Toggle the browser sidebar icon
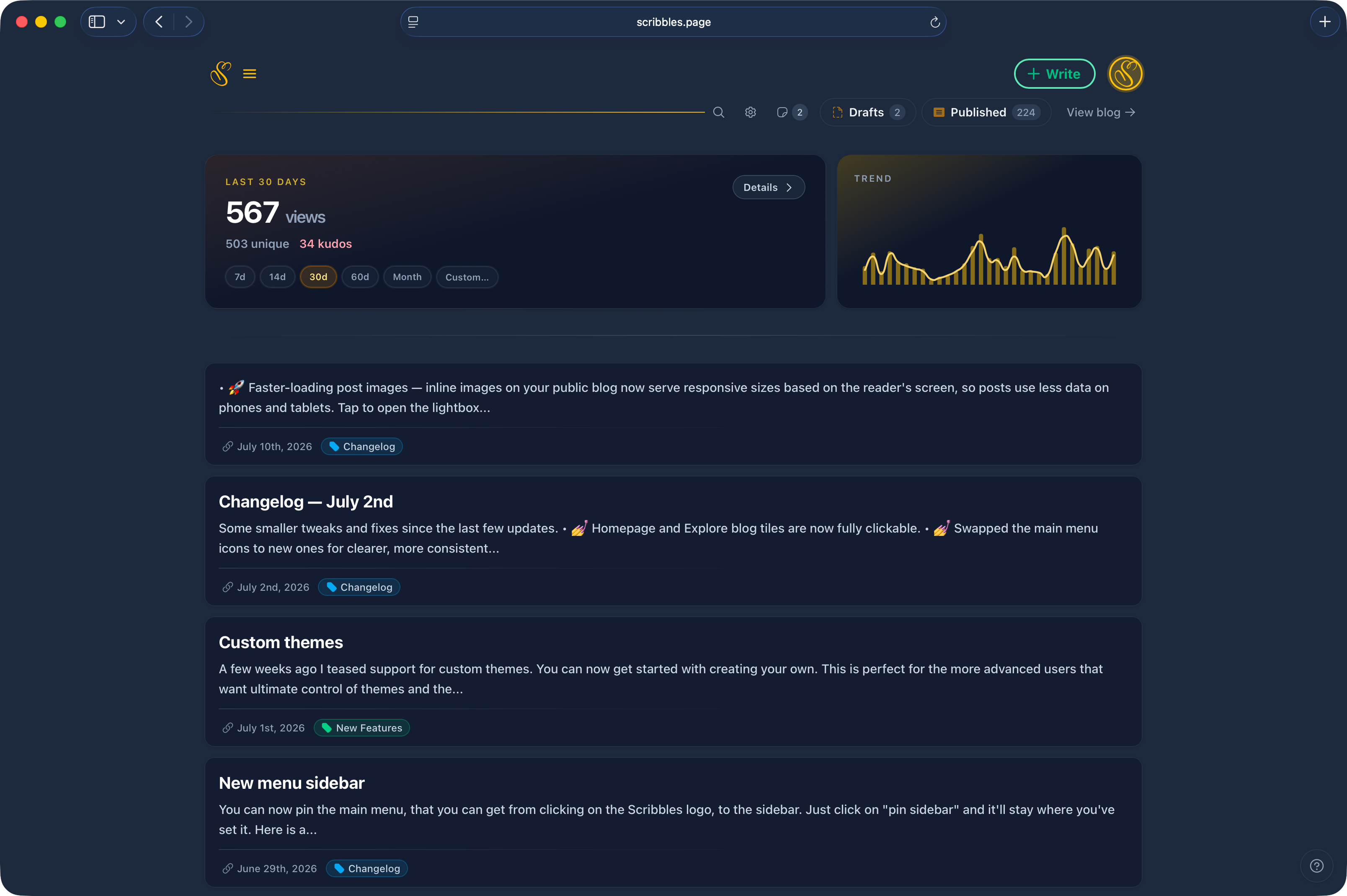 coord(97,22)
